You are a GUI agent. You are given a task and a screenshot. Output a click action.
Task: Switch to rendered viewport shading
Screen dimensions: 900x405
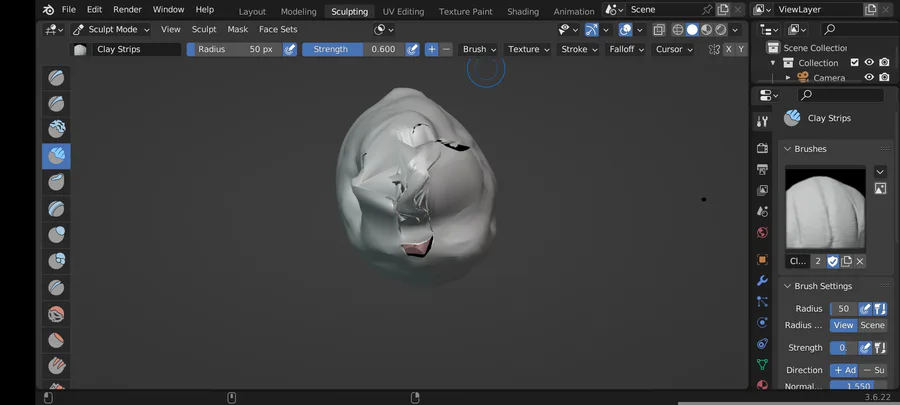(x=721, y=30)
